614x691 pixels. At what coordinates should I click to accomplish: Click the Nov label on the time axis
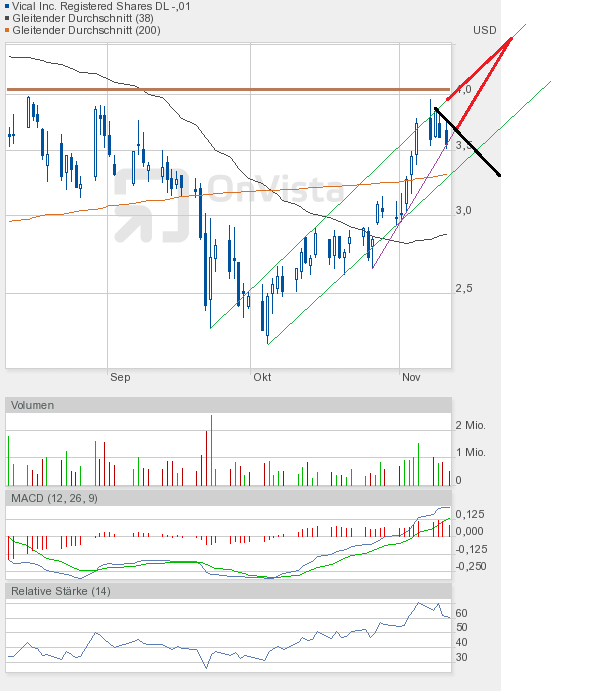click(410, 377)
